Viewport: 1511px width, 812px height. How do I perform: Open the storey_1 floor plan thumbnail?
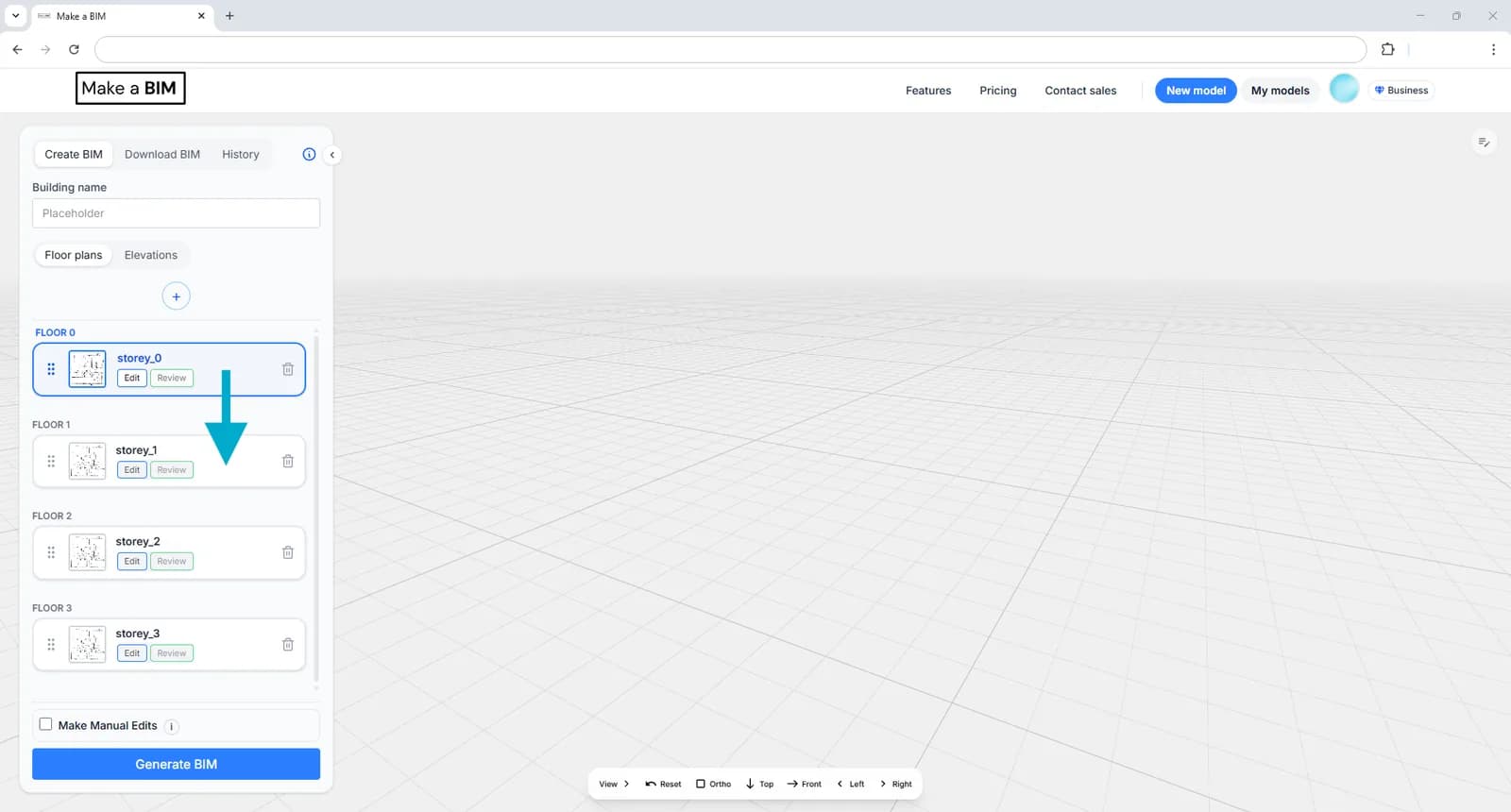click(x=87, y=461)
